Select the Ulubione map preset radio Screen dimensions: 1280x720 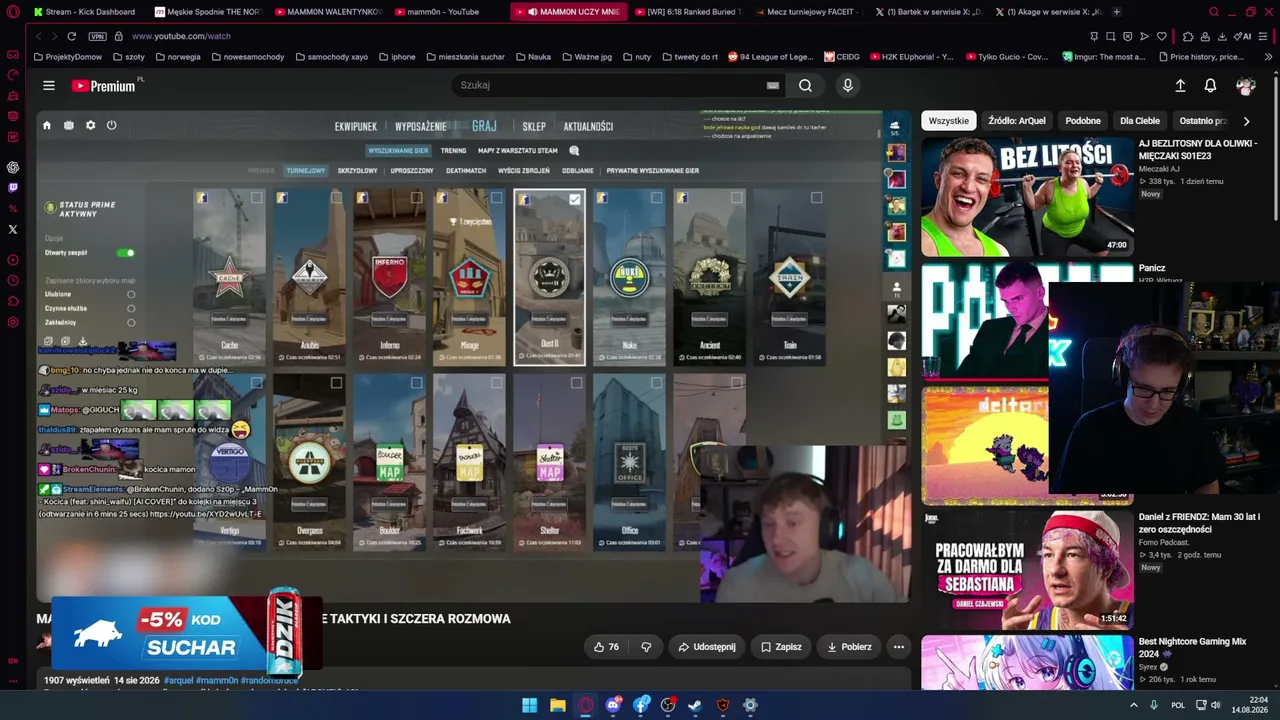[130, 294]
